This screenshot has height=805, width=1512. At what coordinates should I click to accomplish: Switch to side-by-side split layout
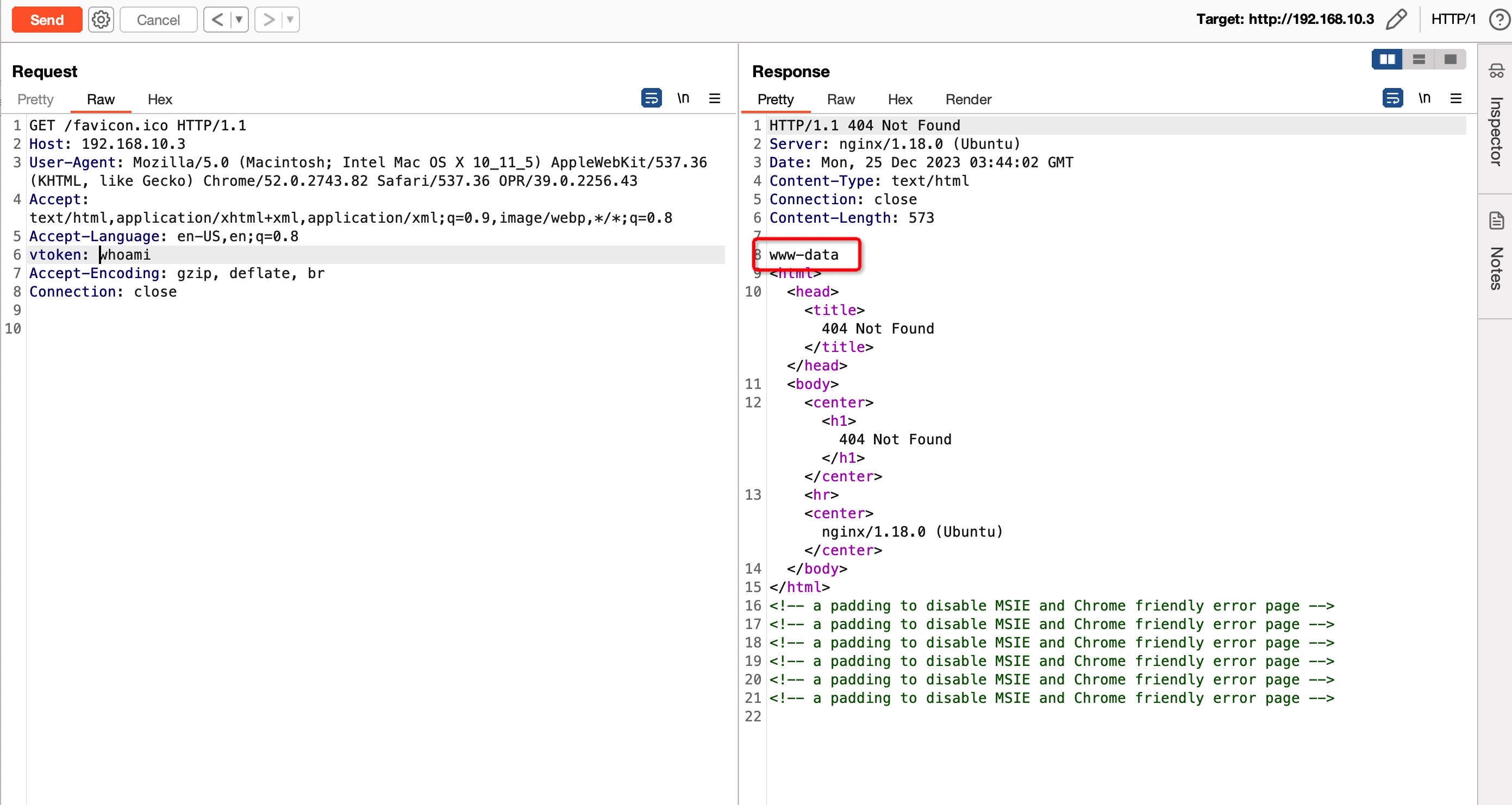click(x=1387, y=59)
